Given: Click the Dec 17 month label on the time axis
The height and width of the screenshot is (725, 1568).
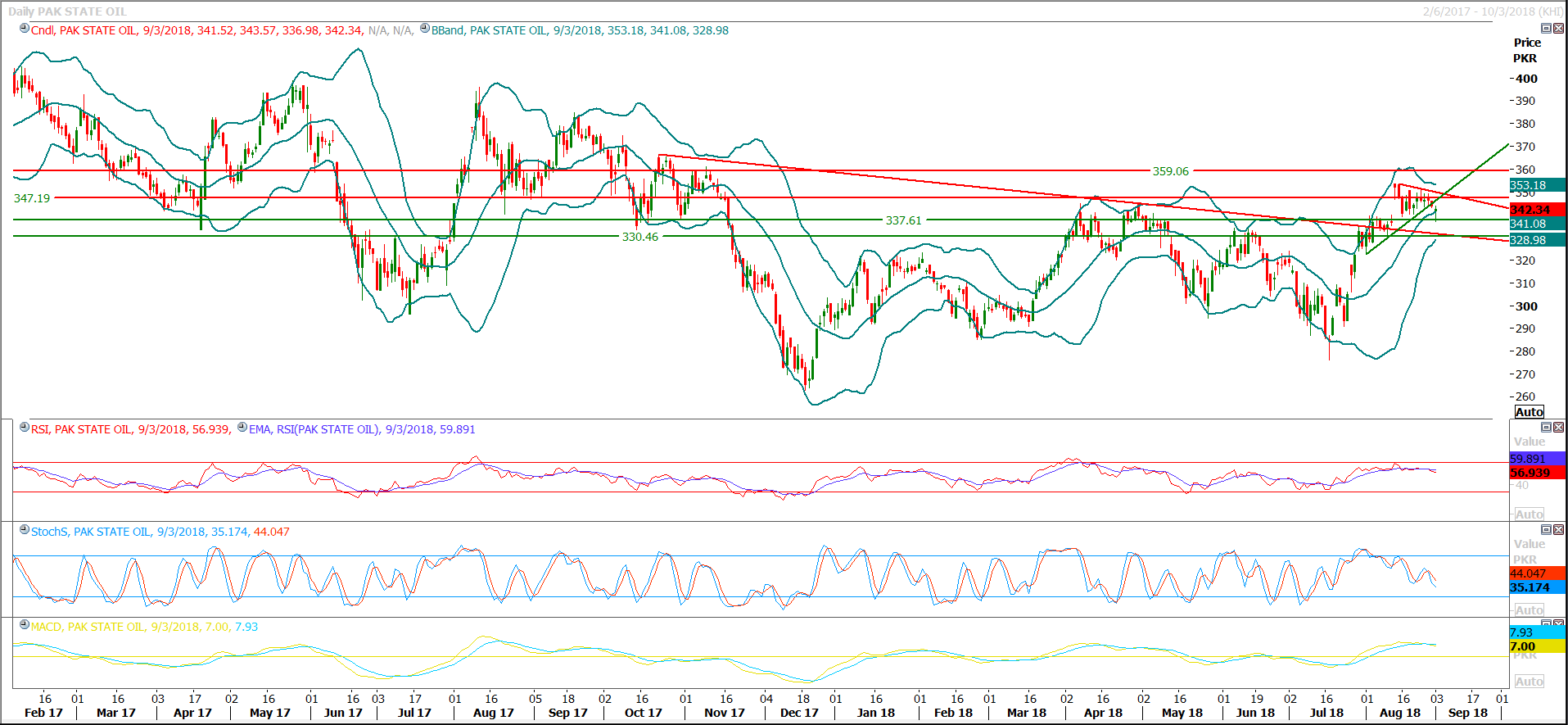Looking at the screenshot, I should (x=799, y=713).
